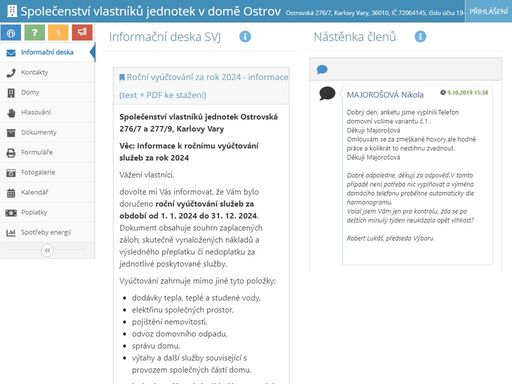Open the Roční vyúčtování za rok 2024 link
The width and height of the screenshot is (512, 384).
tap(203, 86)
